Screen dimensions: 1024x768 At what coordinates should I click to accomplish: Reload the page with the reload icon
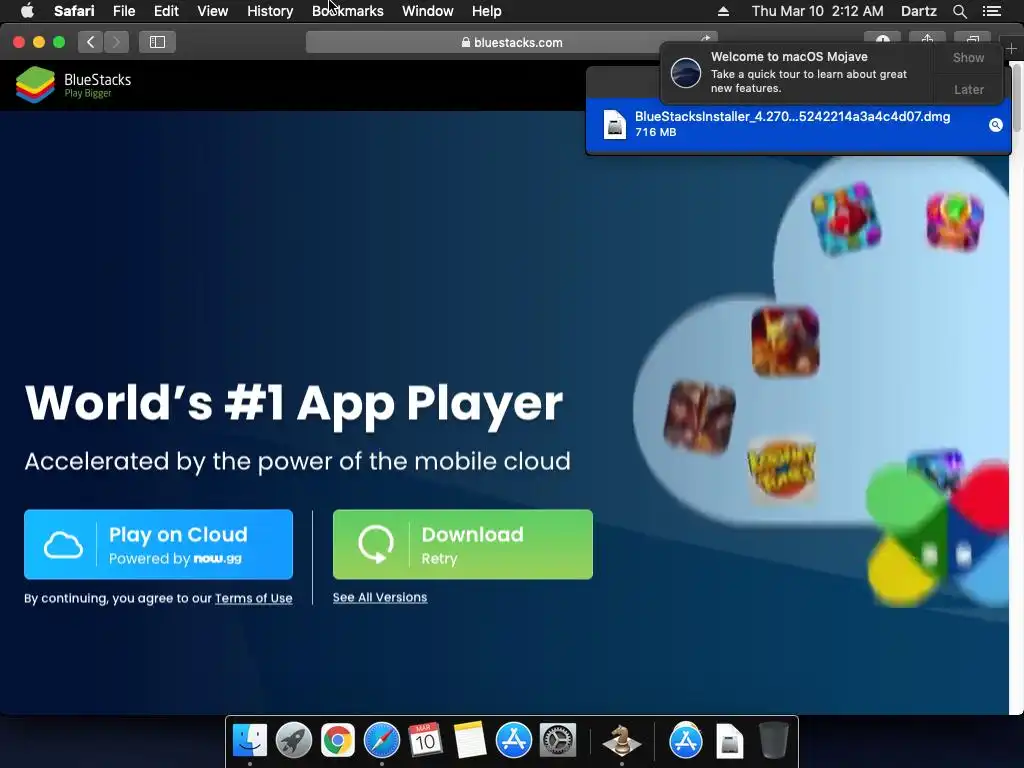pyautogui.click(x=705, y=39)
